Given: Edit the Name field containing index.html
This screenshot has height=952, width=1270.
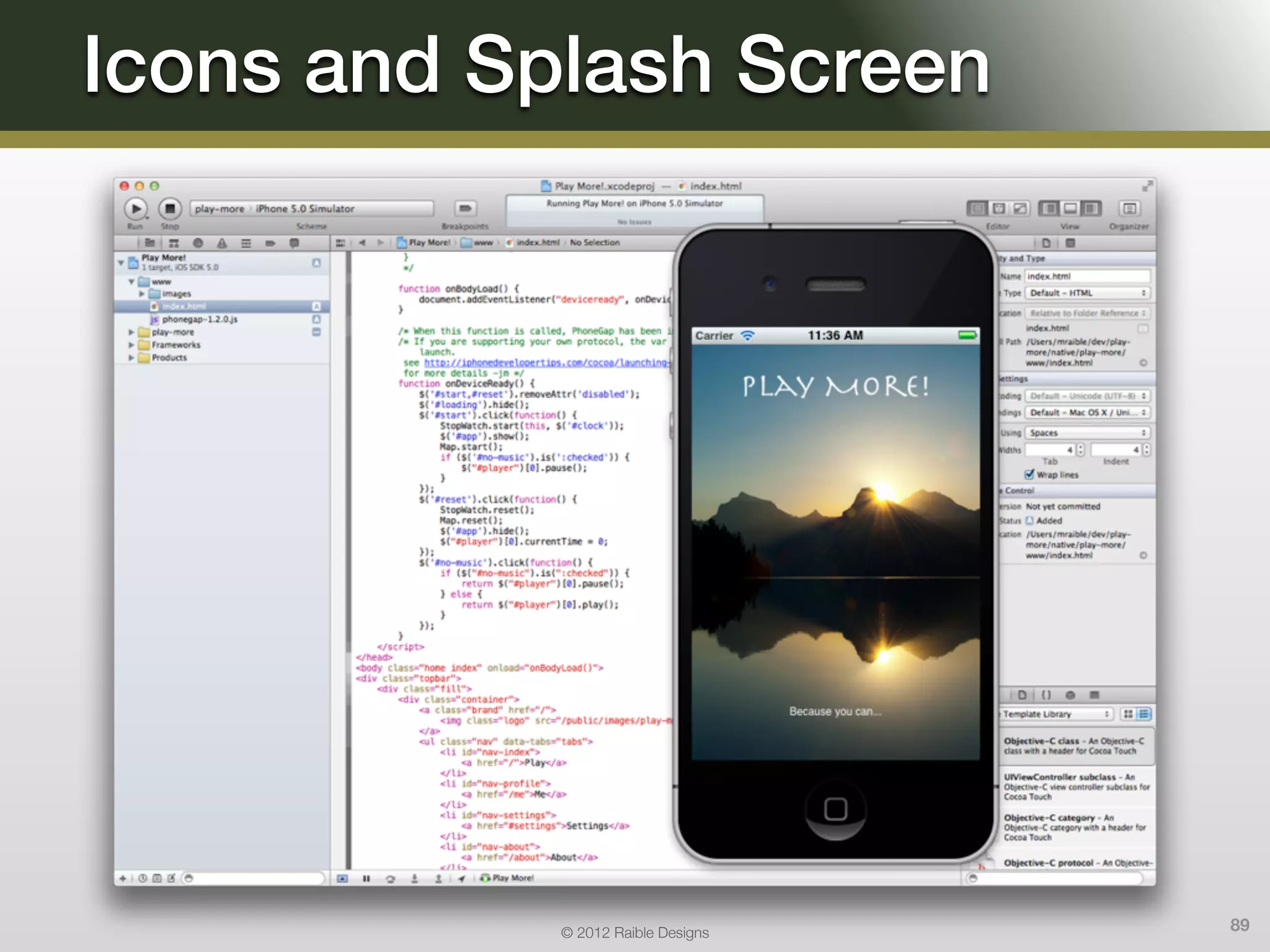Looking at the screenshot, I should tap(1088, 276).
